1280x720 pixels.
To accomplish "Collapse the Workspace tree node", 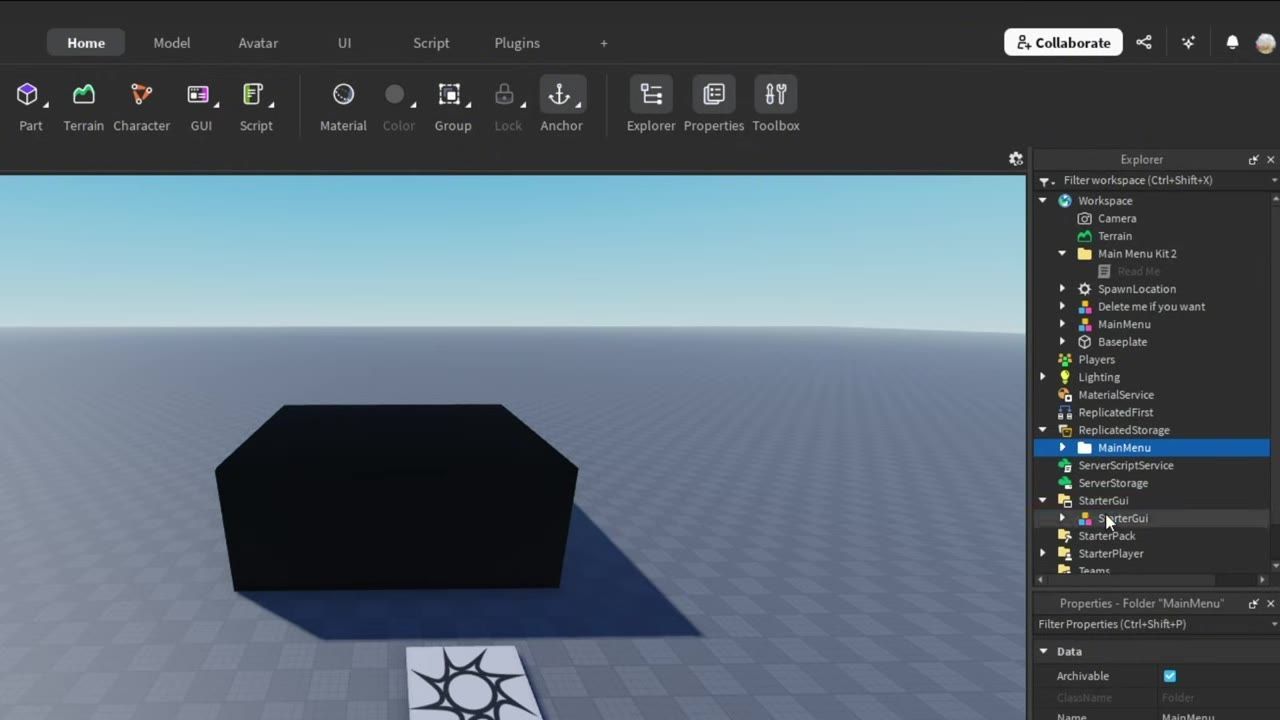I will tap(1043, 201).
